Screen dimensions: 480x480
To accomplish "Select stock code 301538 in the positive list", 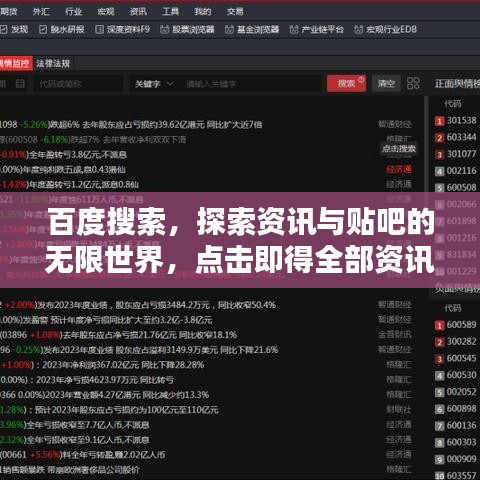I will (461, 120).
